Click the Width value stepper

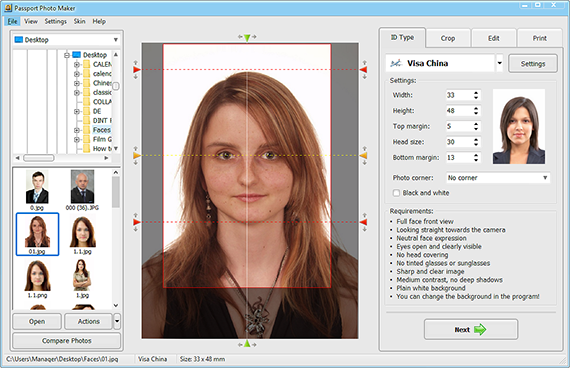(x=476, y=95)
